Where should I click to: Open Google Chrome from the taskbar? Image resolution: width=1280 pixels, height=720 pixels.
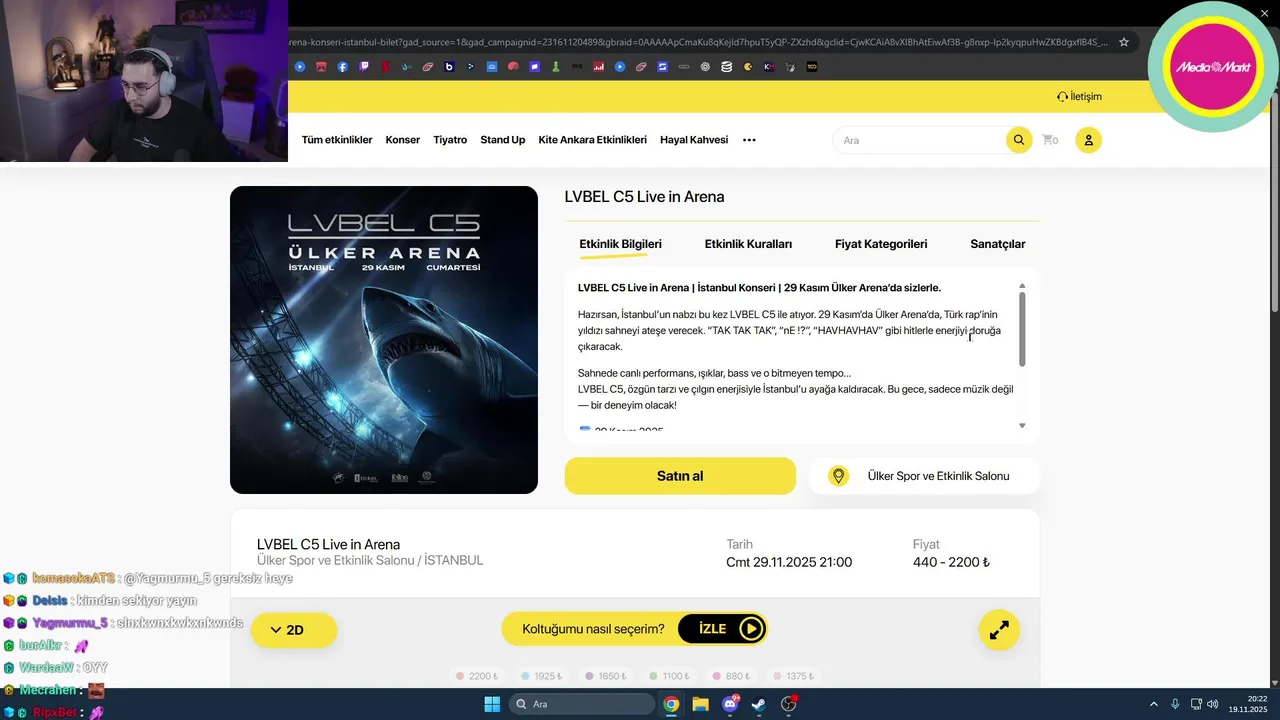671,704
